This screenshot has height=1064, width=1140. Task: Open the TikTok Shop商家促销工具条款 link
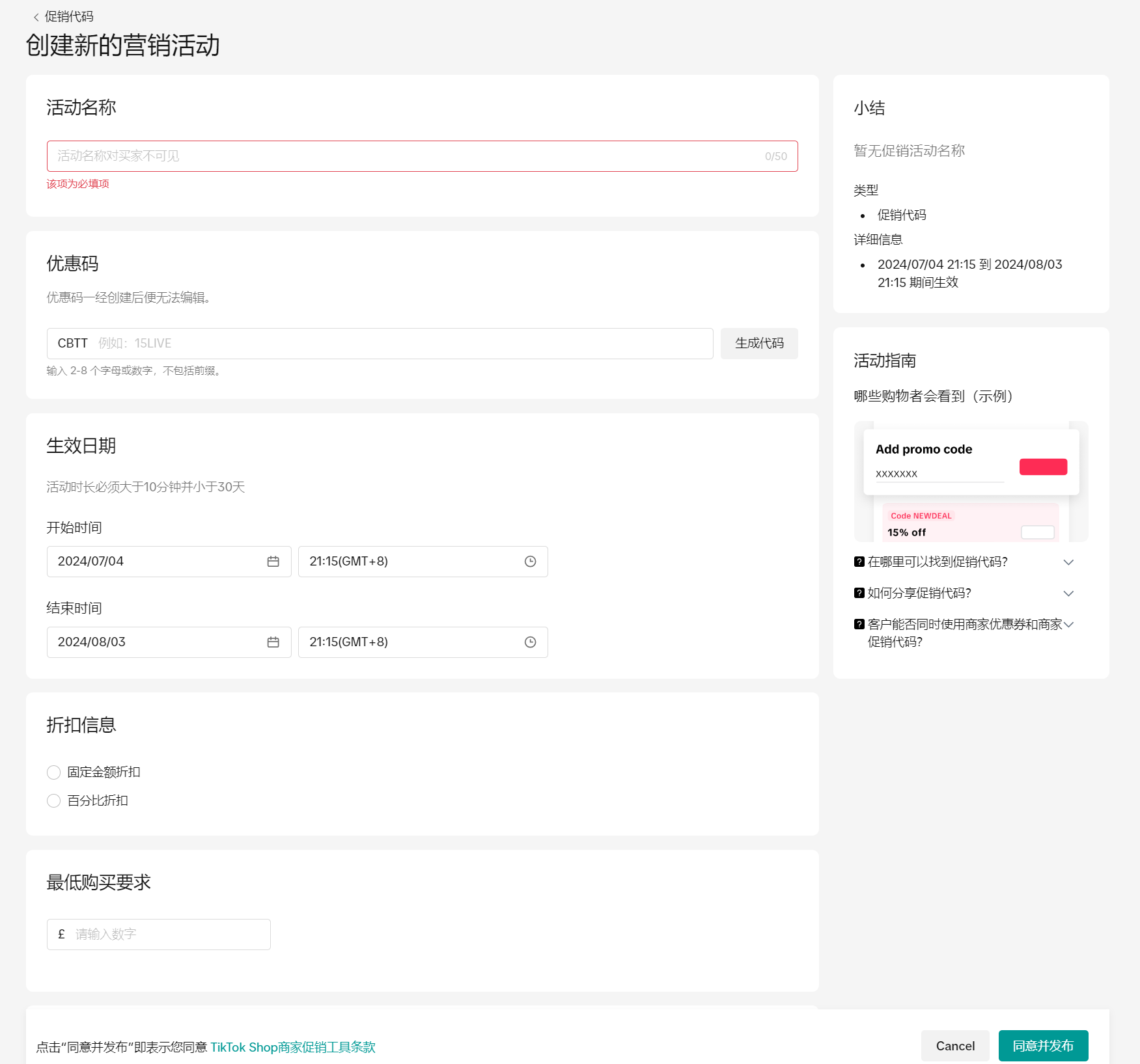[292, 1047]
